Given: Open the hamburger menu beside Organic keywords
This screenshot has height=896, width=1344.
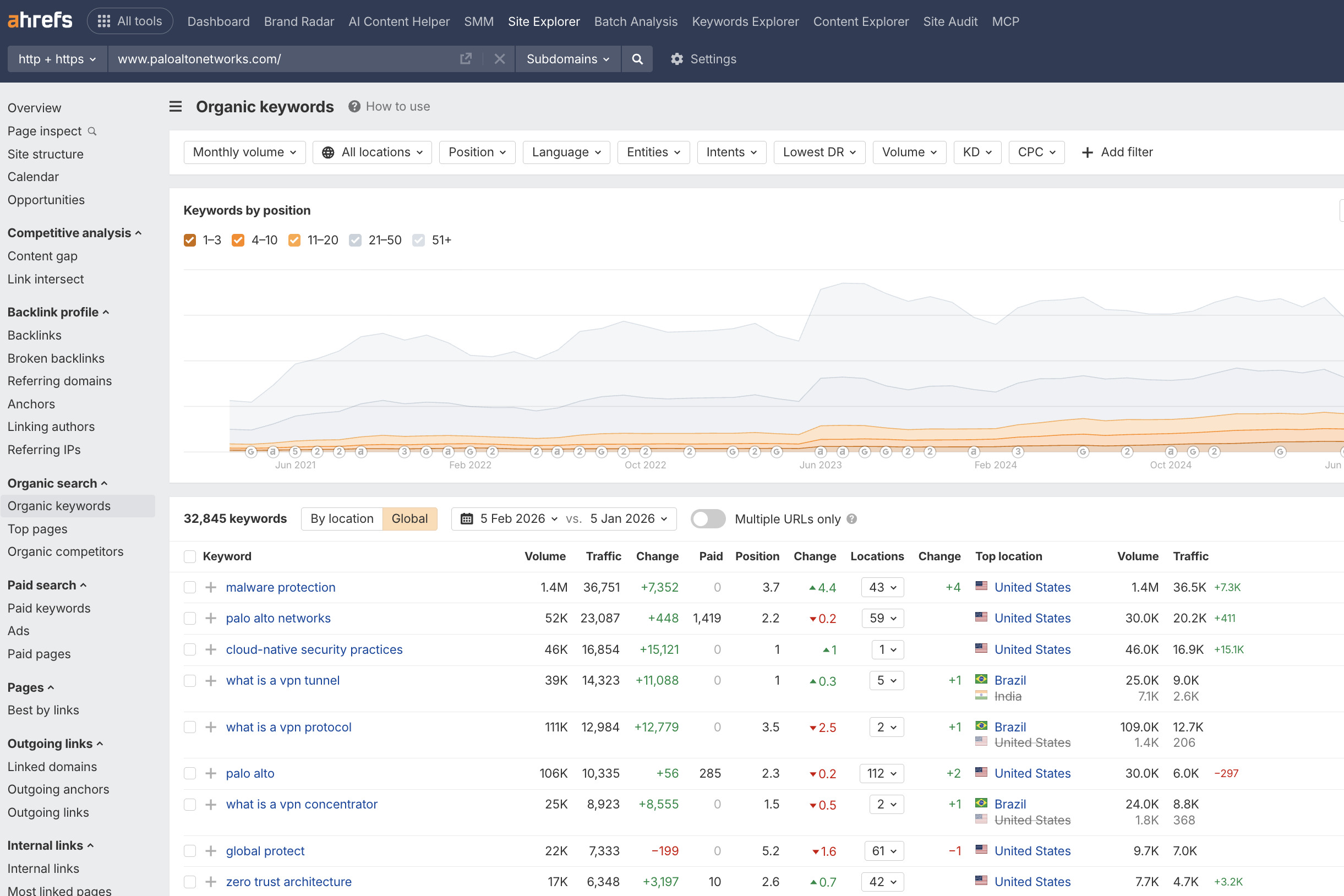Looking at the screenshot, I should (176, 106).
